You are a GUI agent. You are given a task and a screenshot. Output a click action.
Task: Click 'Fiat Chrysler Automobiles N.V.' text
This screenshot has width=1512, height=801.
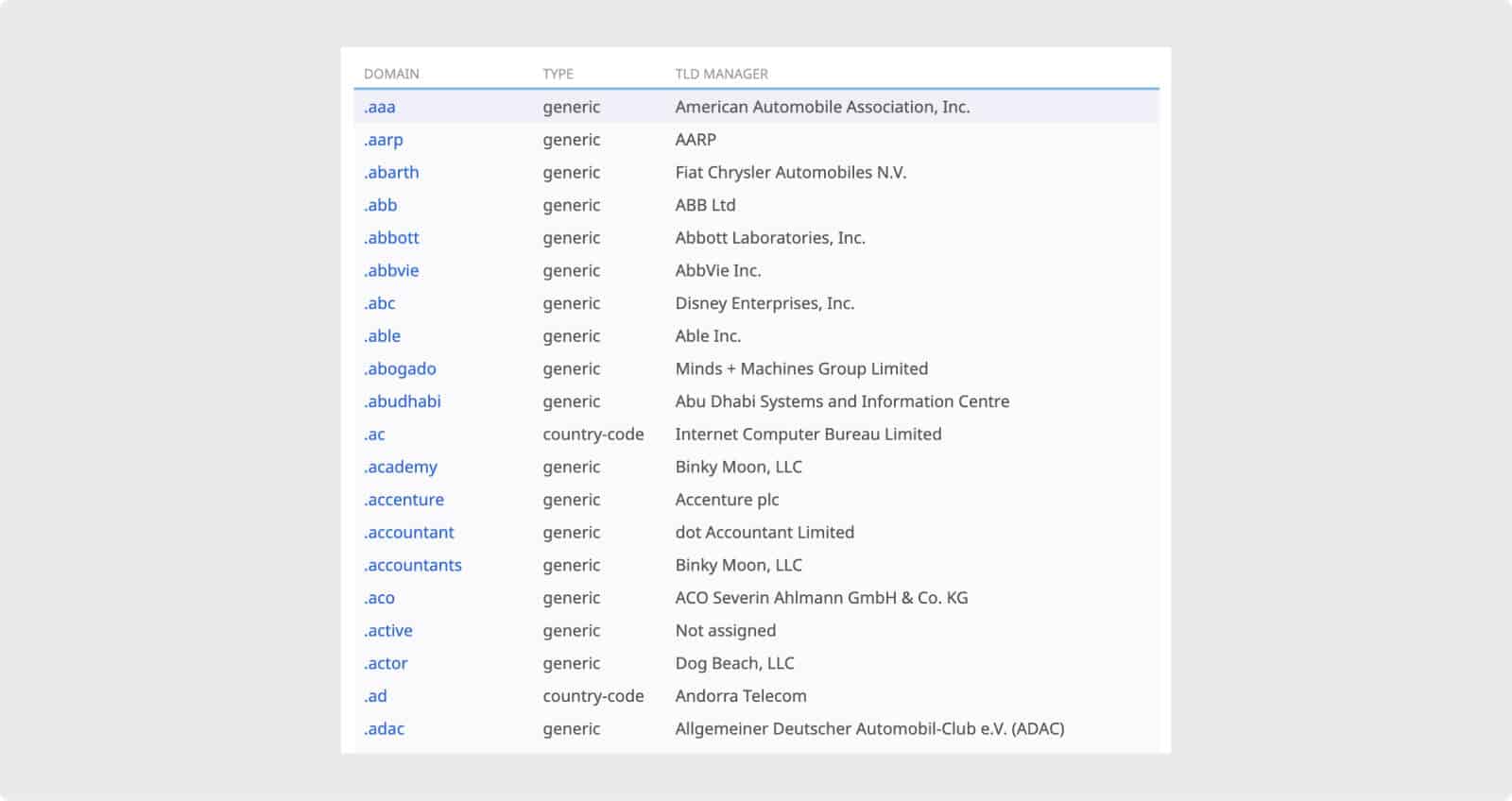click(790, 173)
